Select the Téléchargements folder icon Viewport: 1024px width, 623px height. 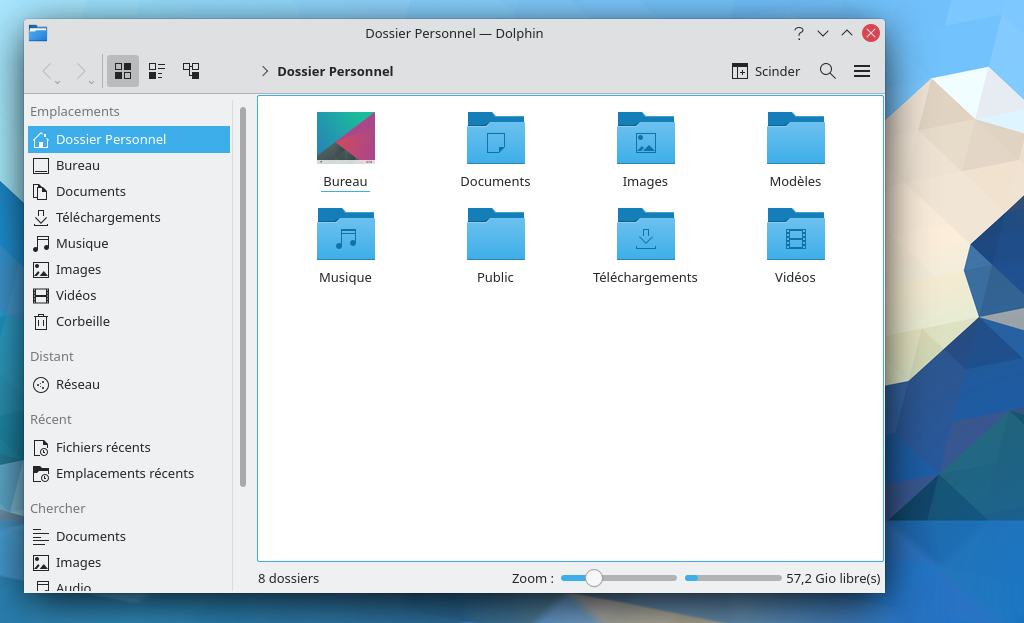coord(645,234)
